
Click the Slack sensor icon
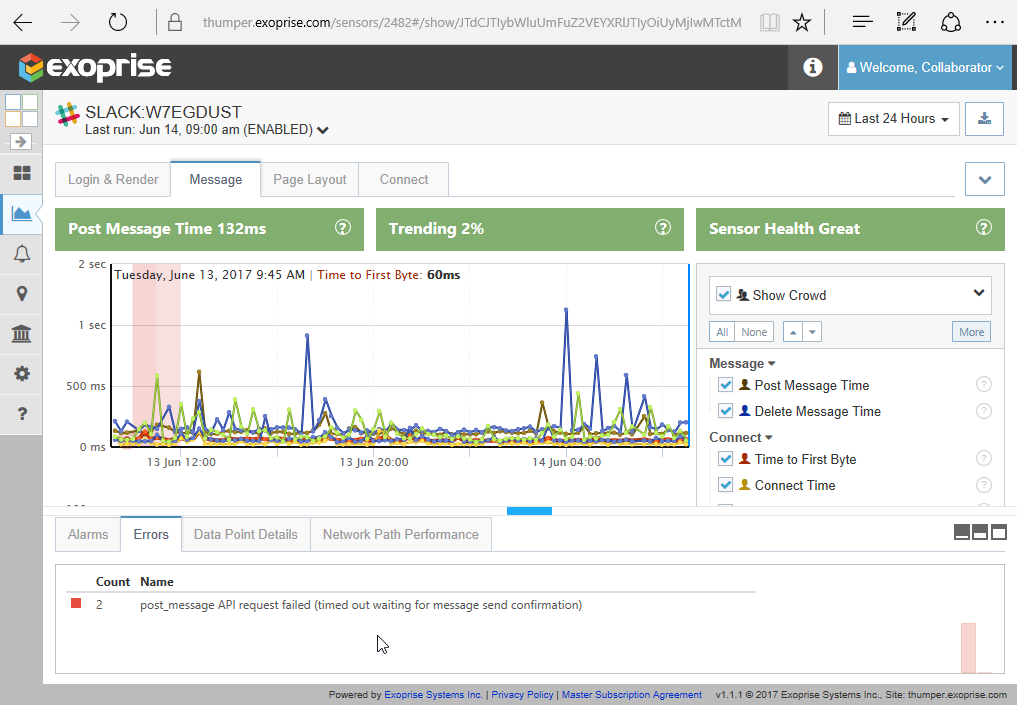click(x=67, y=115)
